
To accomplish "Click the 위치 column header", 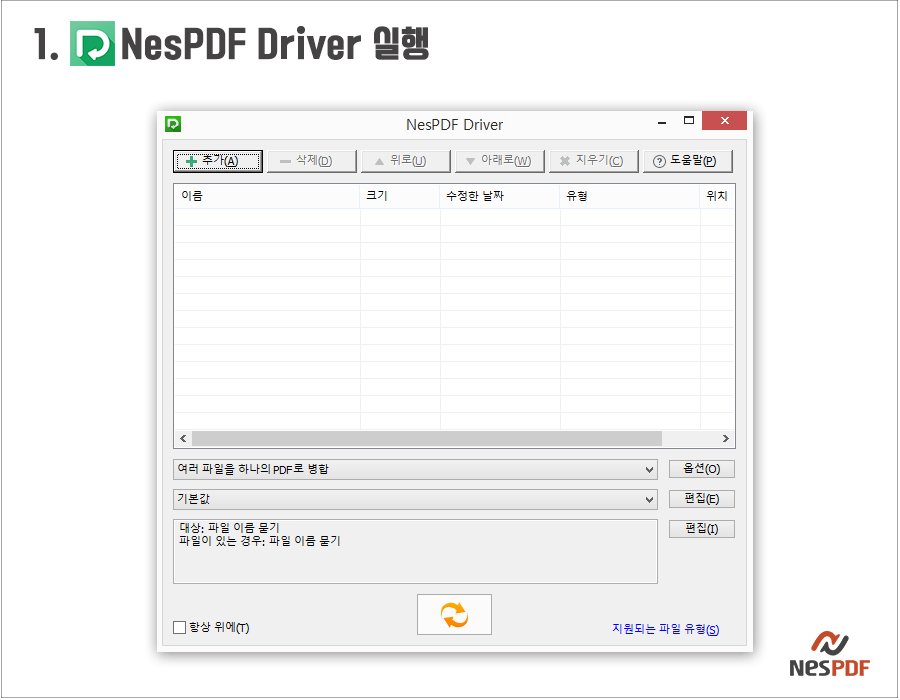I will 717,196.
